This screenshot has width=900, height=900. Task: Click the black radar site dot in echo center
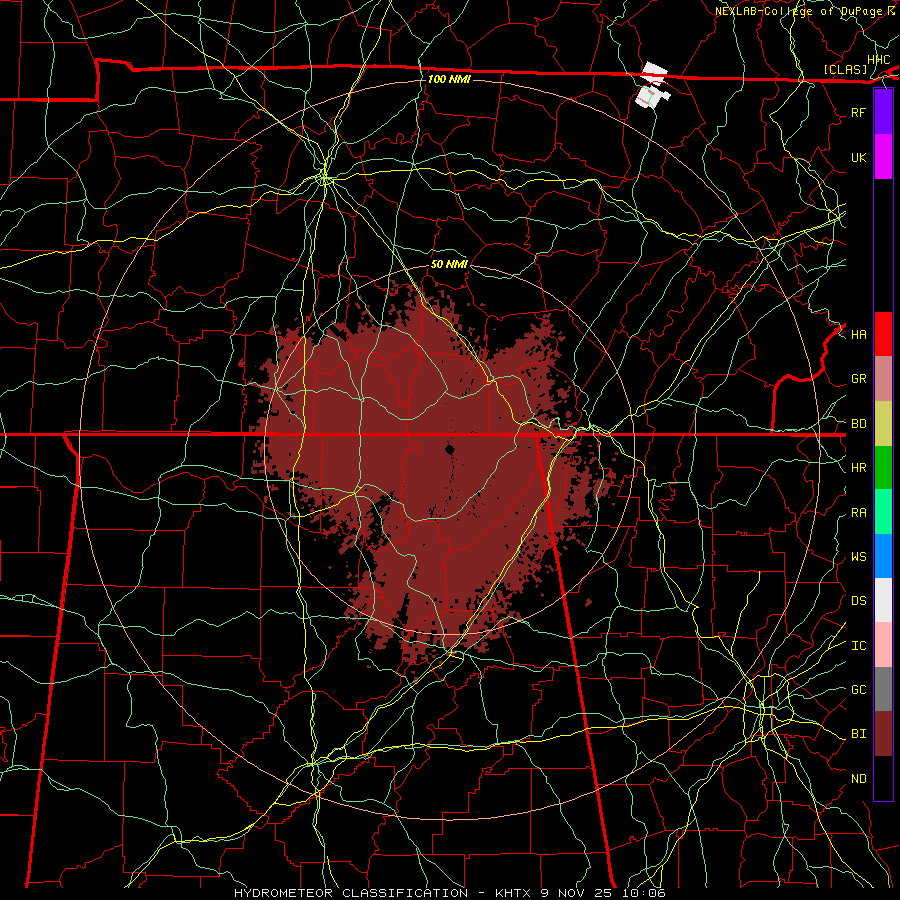449,449
